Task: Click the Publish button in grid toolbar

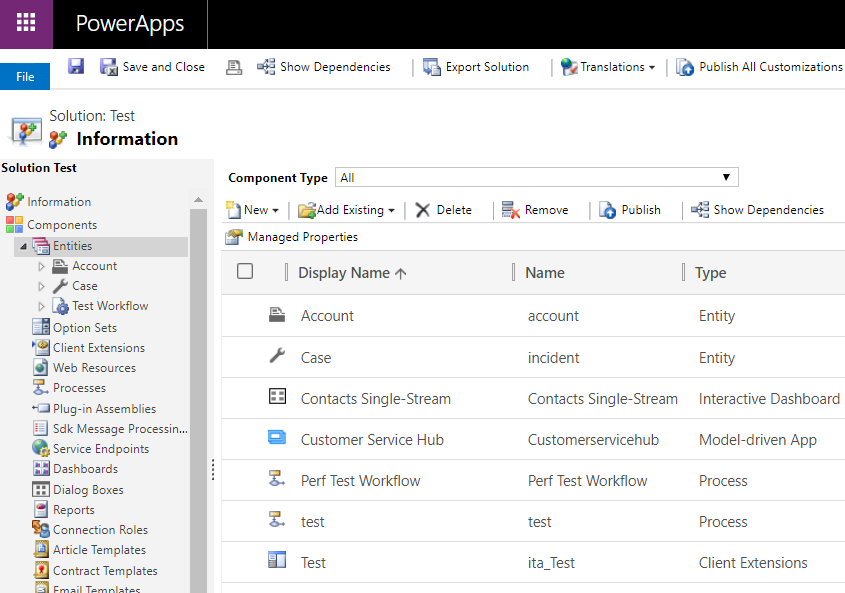Action: coord(630,210)
